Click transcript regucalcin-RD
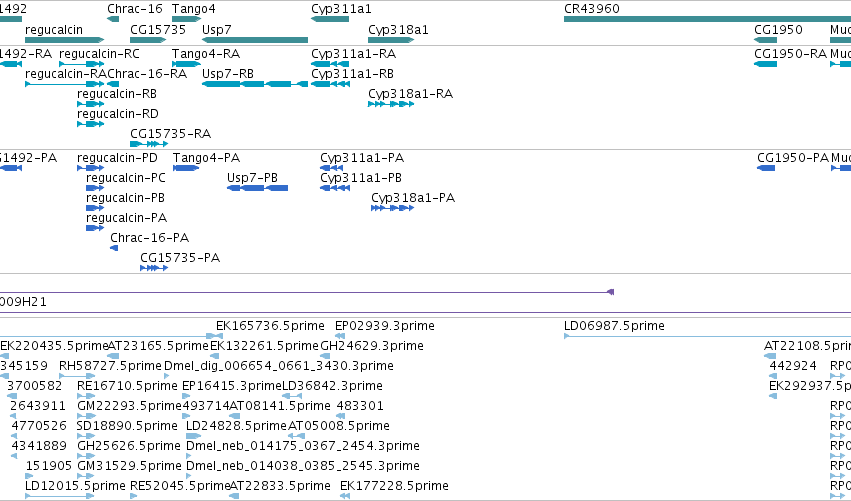The height and width of the screenshot is (501, 851). pyautogui.click(x=118, y=114)
